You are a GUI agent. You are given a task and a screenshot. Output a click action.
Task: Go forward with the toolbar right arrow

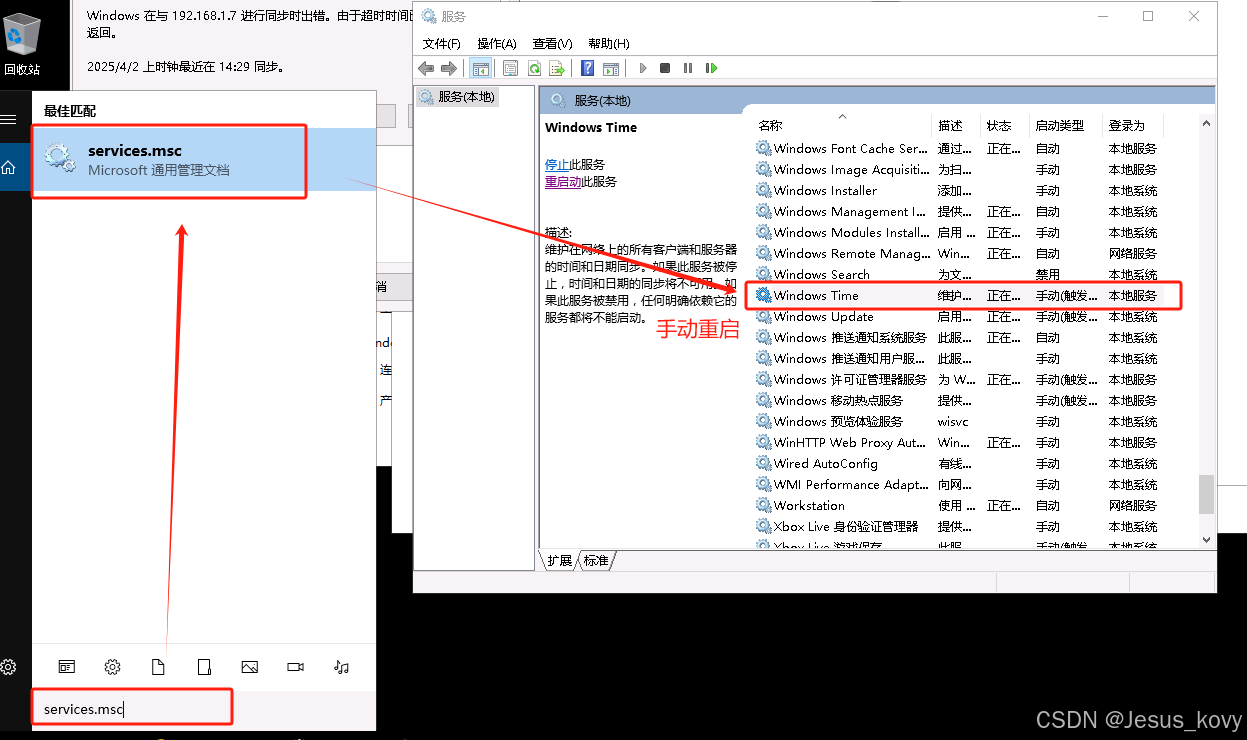(x=449, y=68)
